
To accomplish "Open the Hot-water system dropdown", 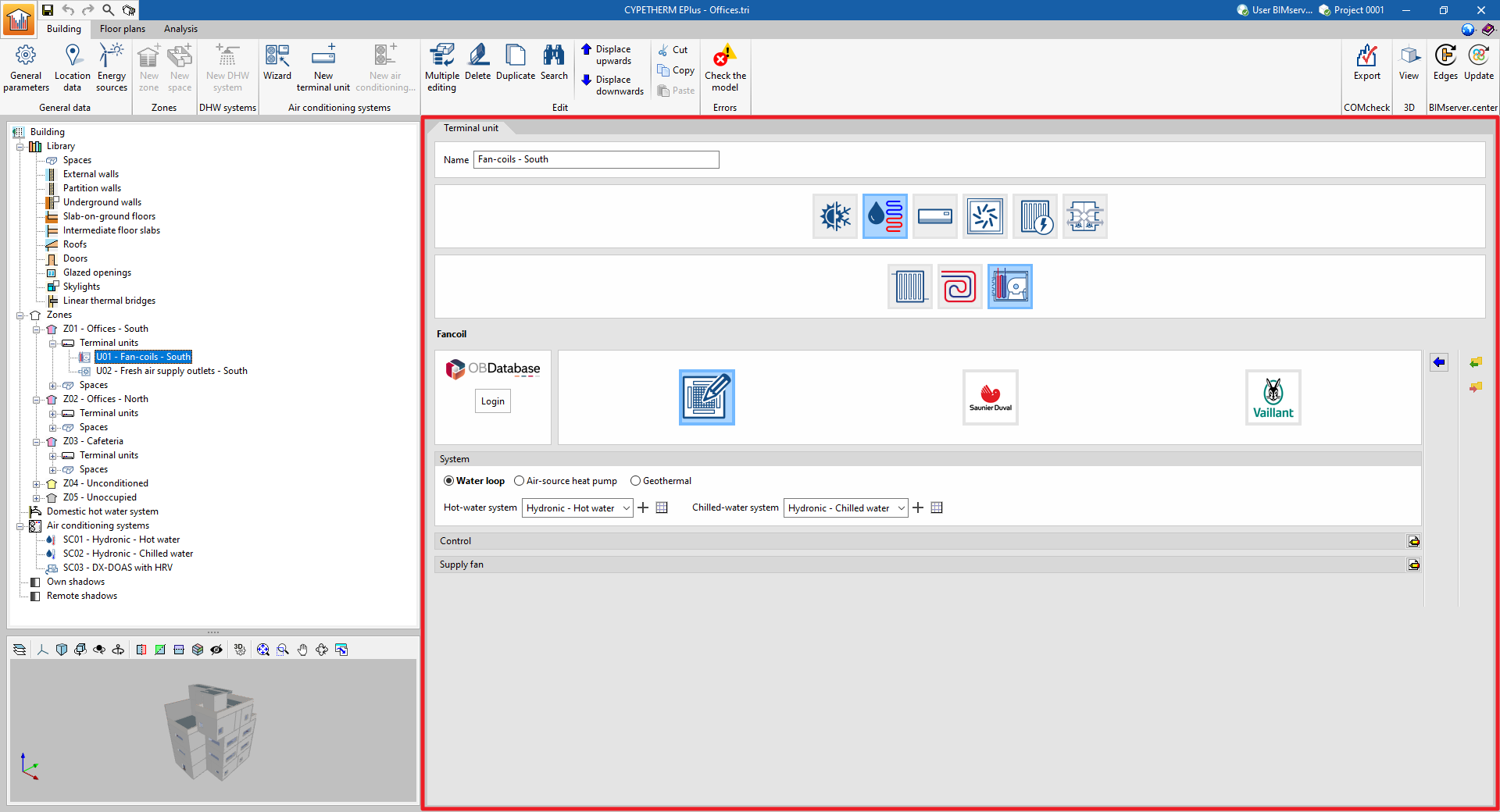I will pyautogui.click(x=577, y=508).
